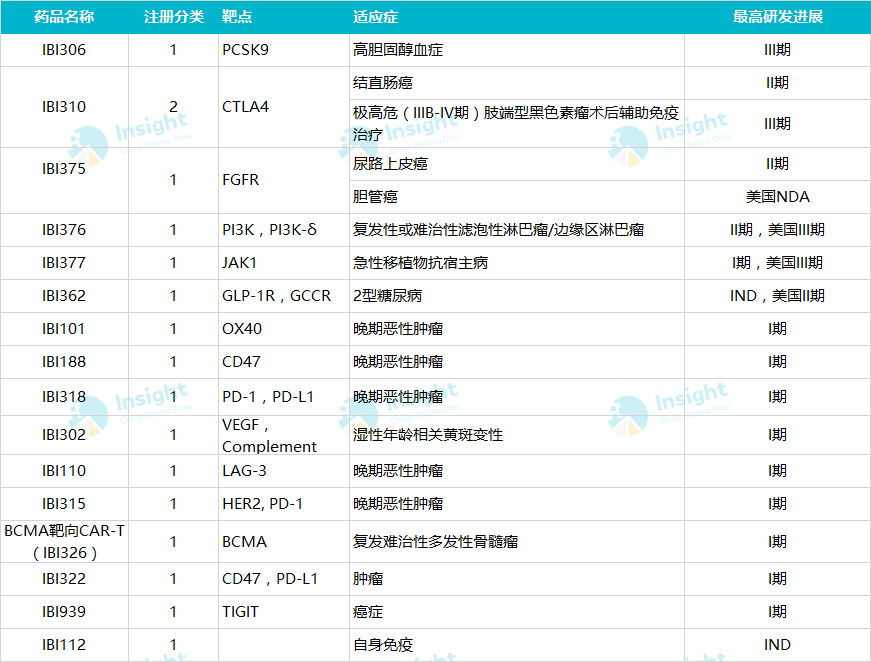The image size is (871, 662).
Task: Click the IBI362 drug name cell
Action: click(x=64, y=296)
